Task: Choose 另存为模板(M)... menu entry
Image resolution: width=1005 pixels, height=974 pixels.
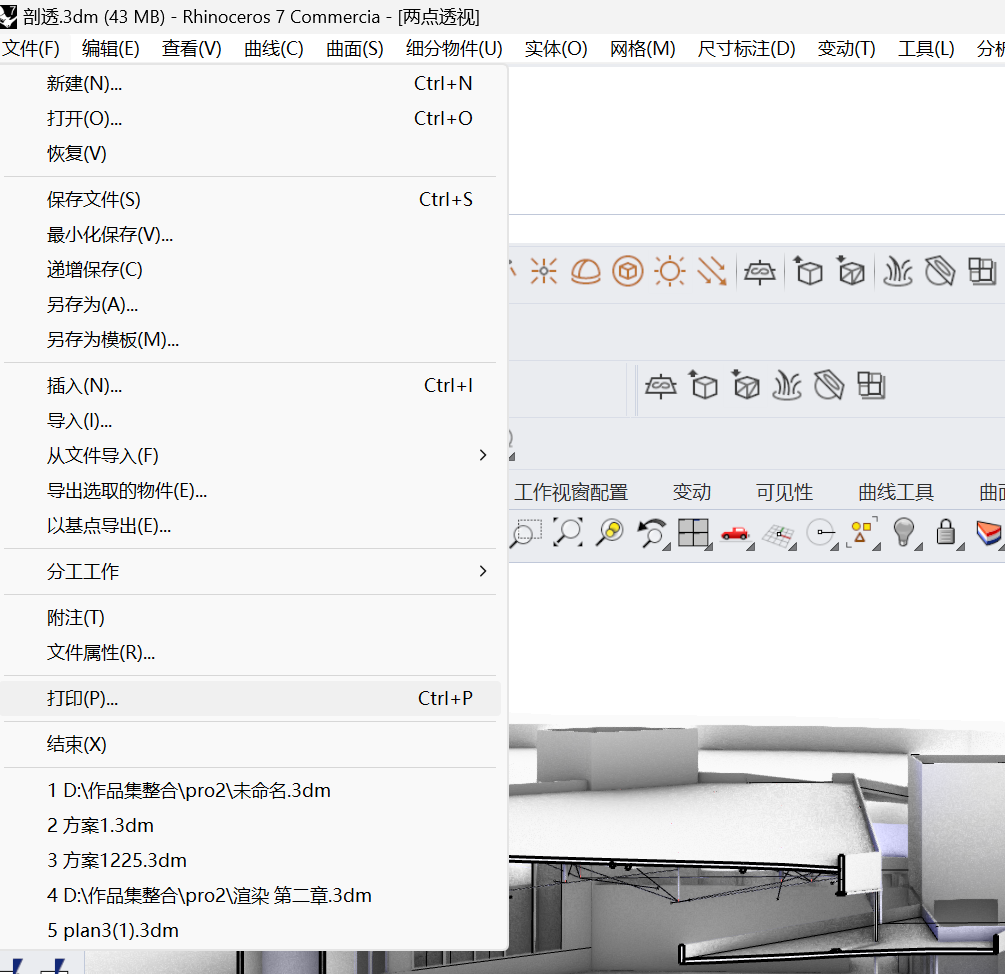Action: (x=250, y=340)
